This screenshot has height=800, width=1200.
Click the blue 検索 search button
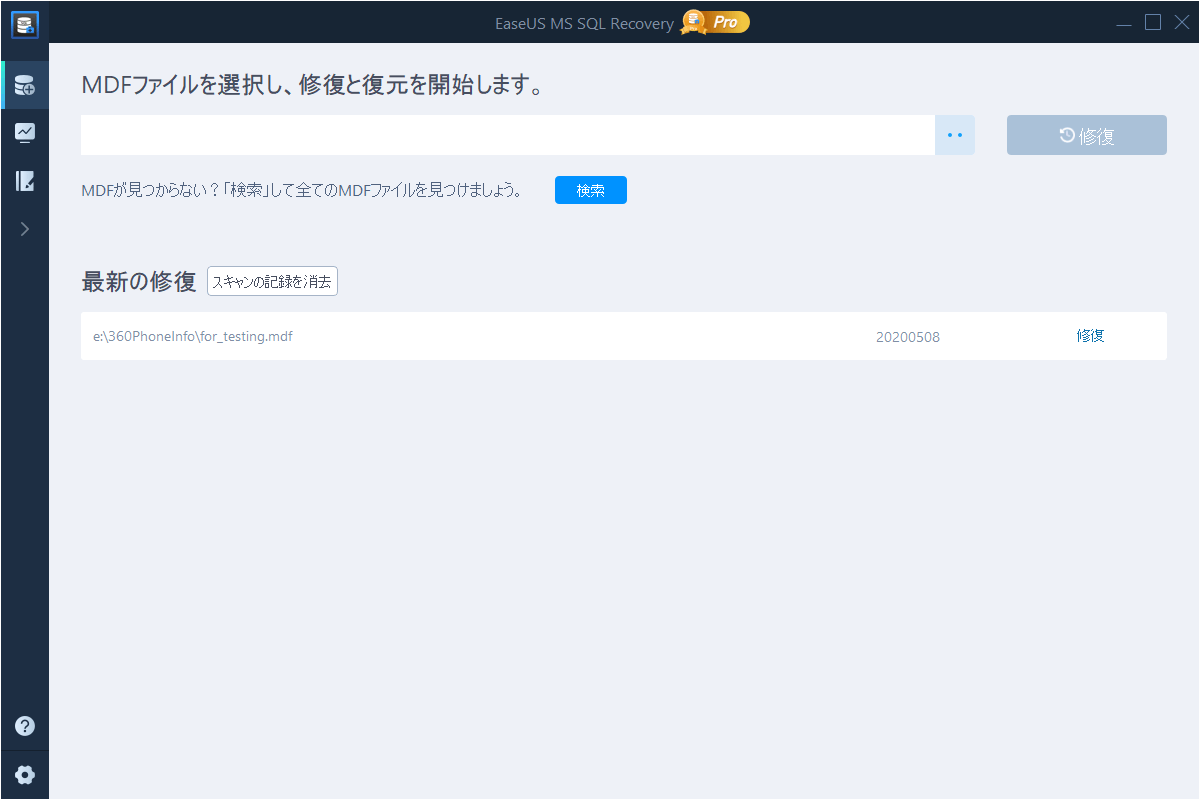[591, 190]
